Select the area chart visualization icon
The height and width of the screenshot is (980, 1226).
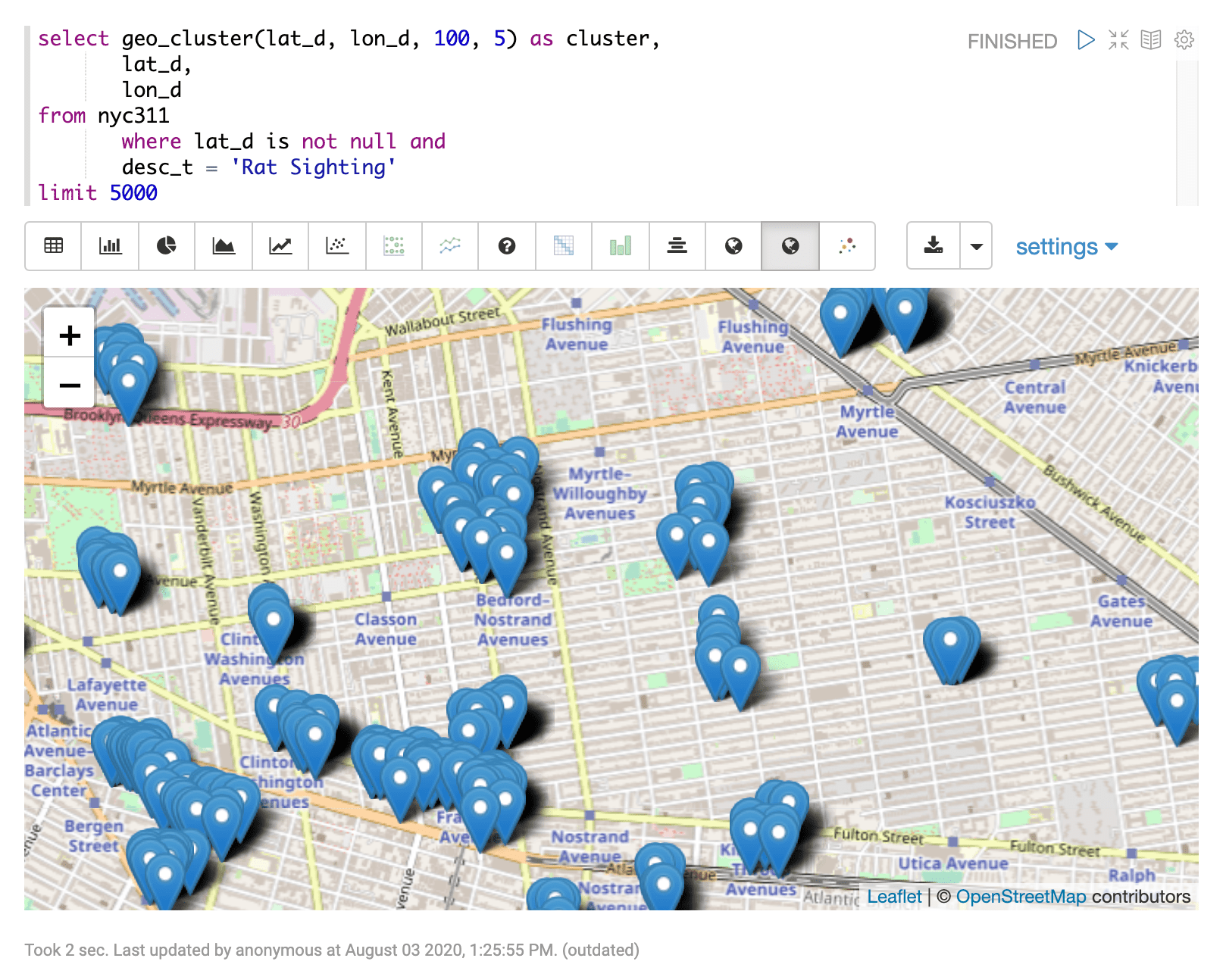pyautogui.click(x=224, y=246)
